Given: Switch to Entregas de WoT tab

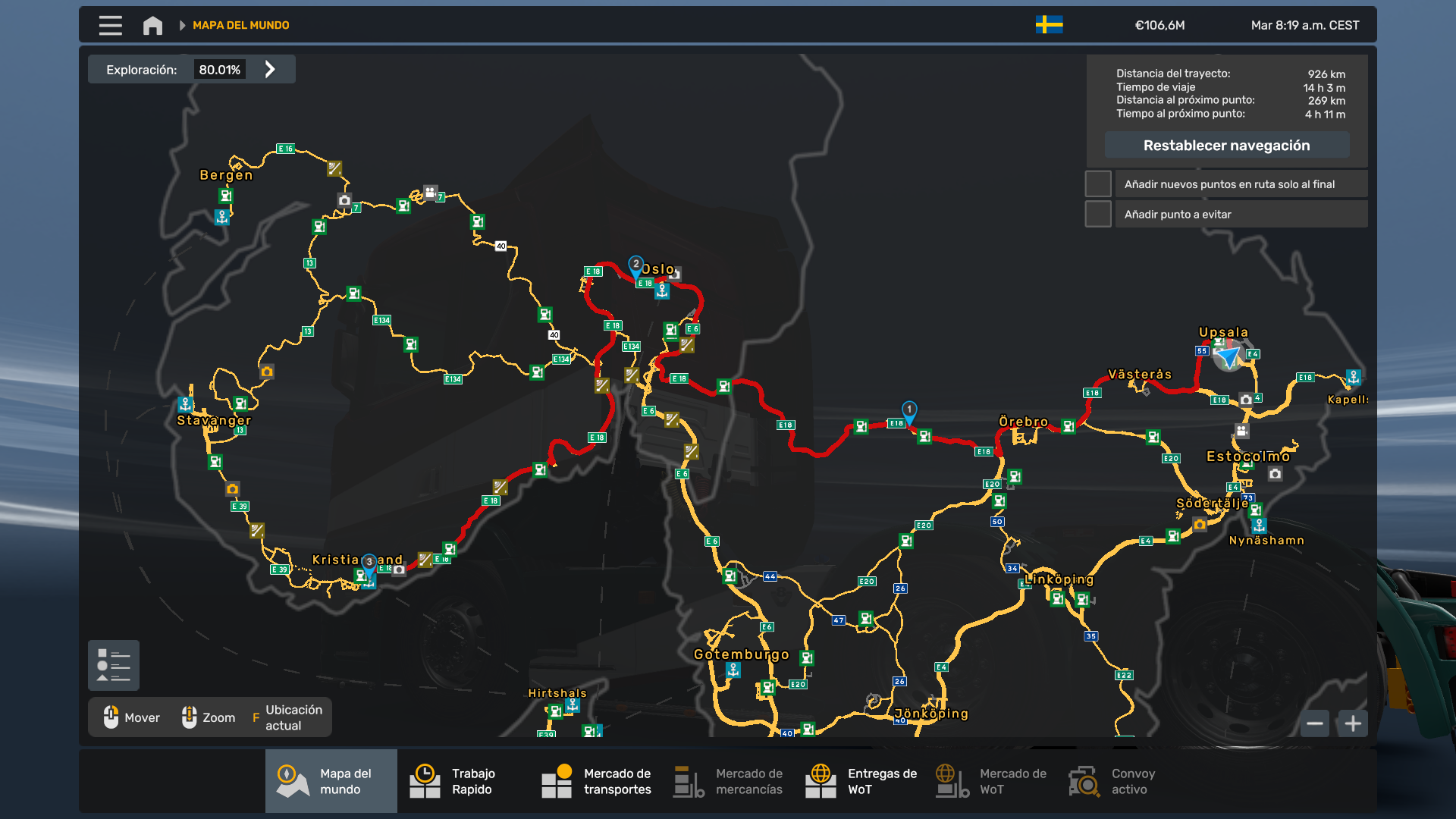Looking at the screenshot, I should (x=860, y=781).
